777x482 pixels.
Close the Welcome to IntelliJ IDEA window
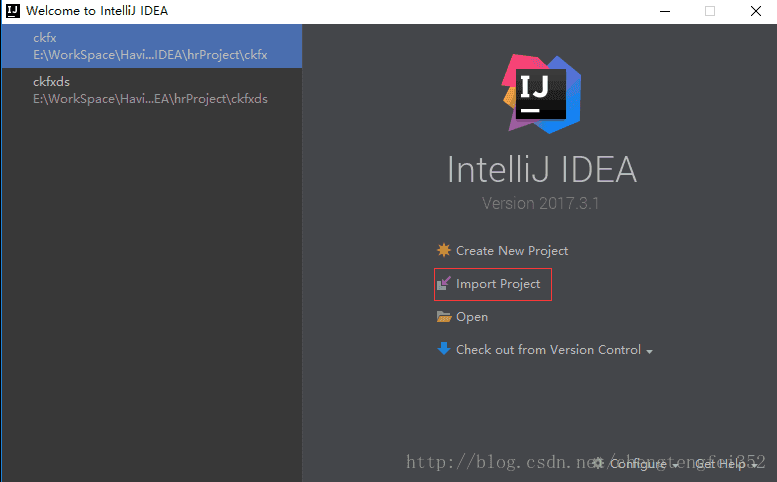[x=755, y=11]
